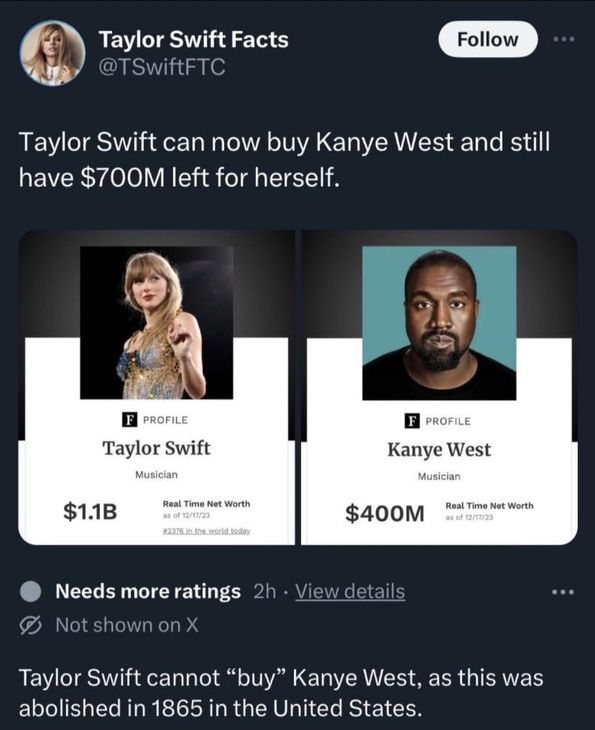Image resolution: width=595 pixels, height=730 pixels.
Task: Open community note three-dot menu
Action: pyautogui.click(x=563, y=592)
